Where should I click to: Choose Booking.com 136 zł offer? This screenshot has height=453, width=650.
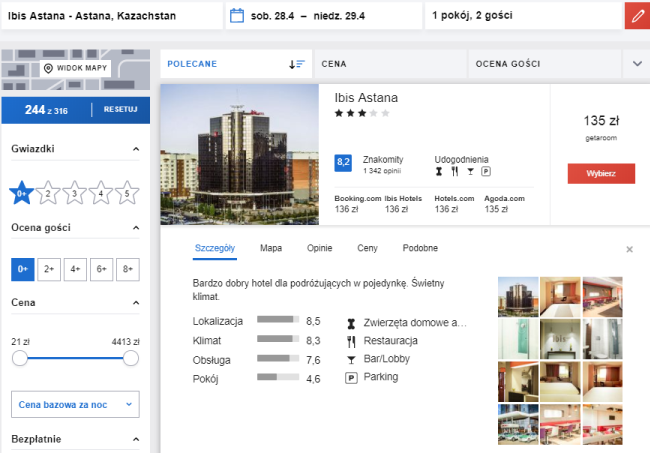click(357, 204)
